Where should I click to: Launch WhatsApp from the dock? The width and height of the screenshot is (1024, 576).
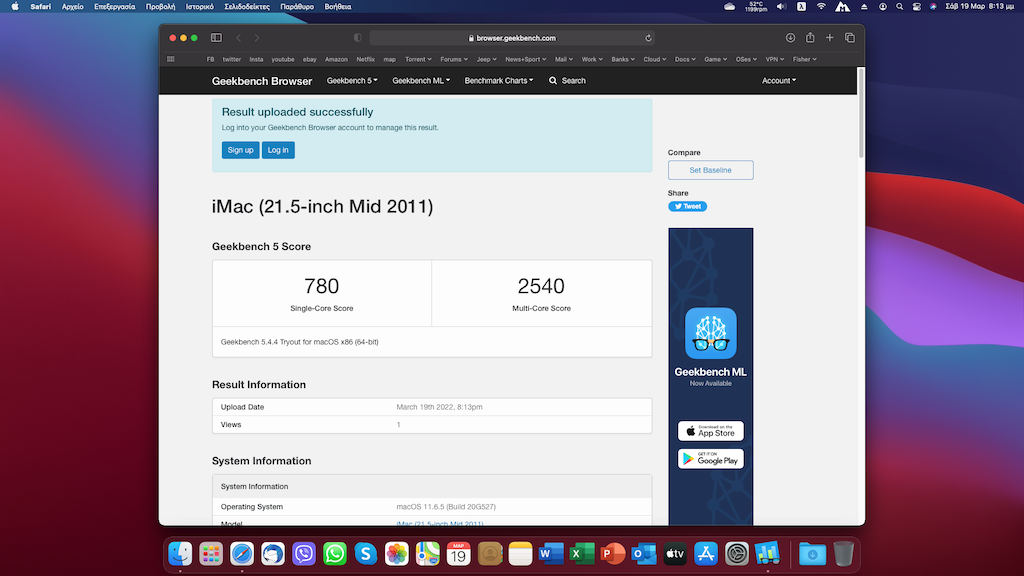coord(335,554)
